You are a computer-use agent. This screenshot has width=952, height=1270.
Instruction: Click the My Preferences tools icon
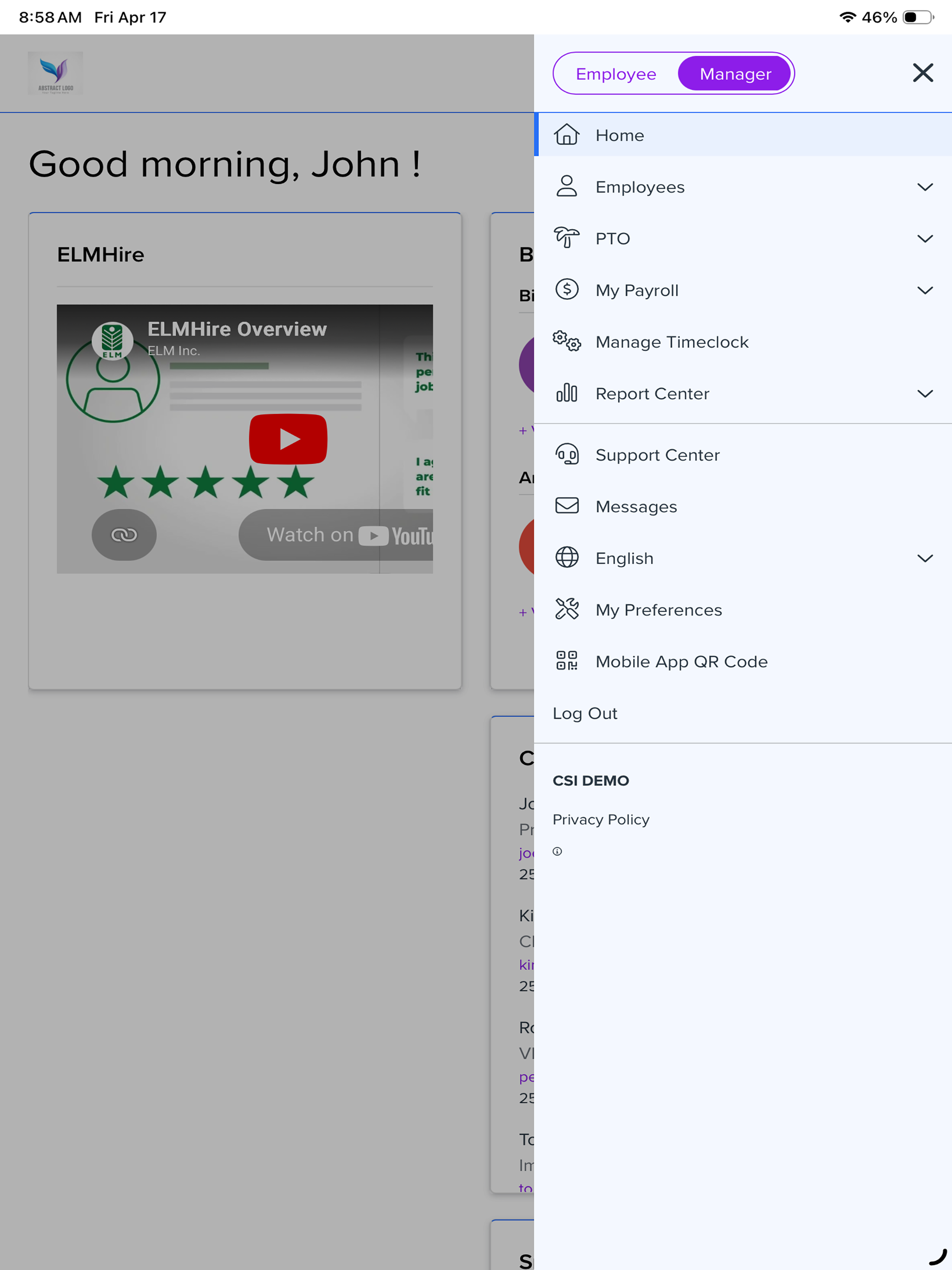[x=567, y=609]
